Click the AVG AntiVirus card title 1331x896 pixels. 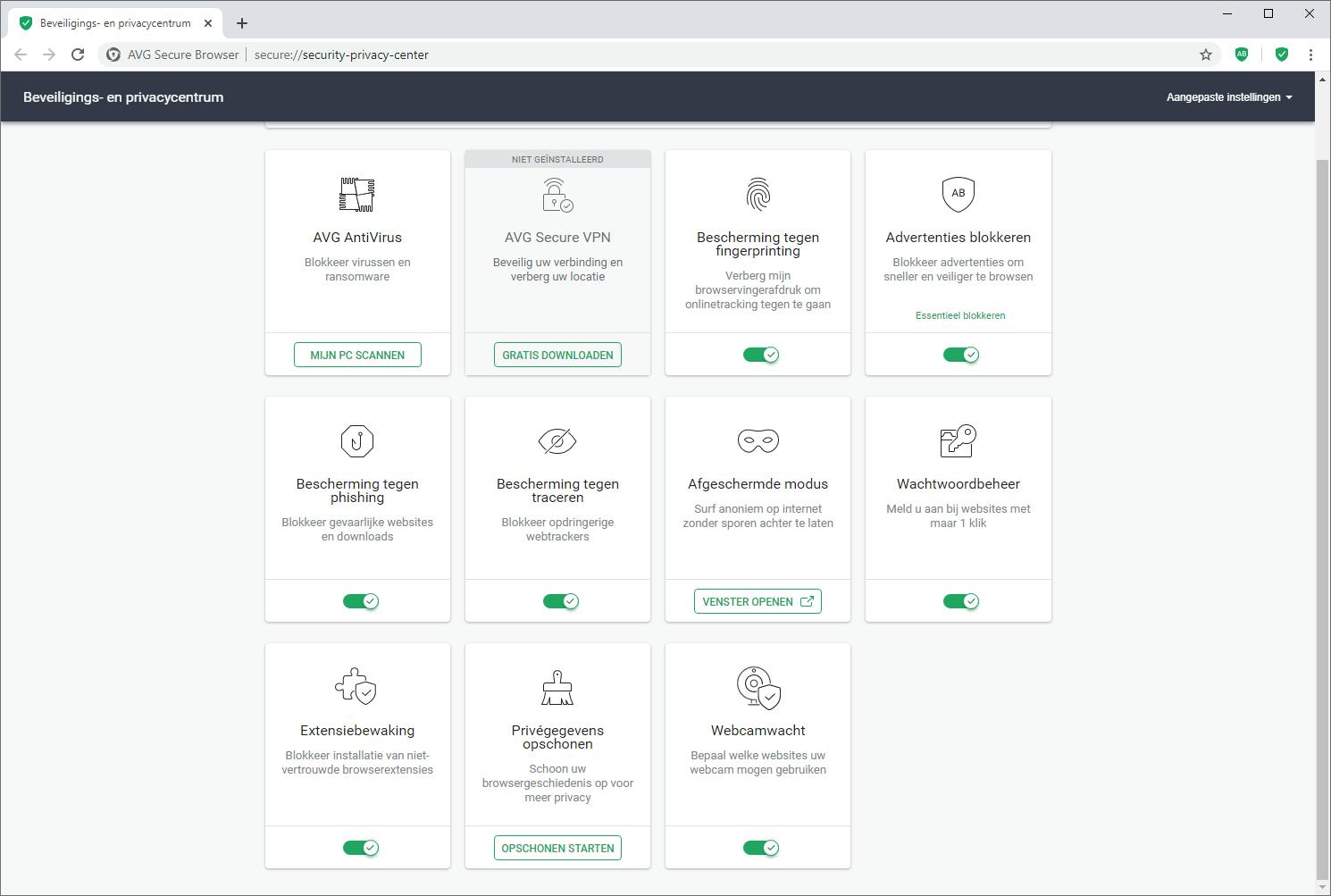tap(357, 238)
